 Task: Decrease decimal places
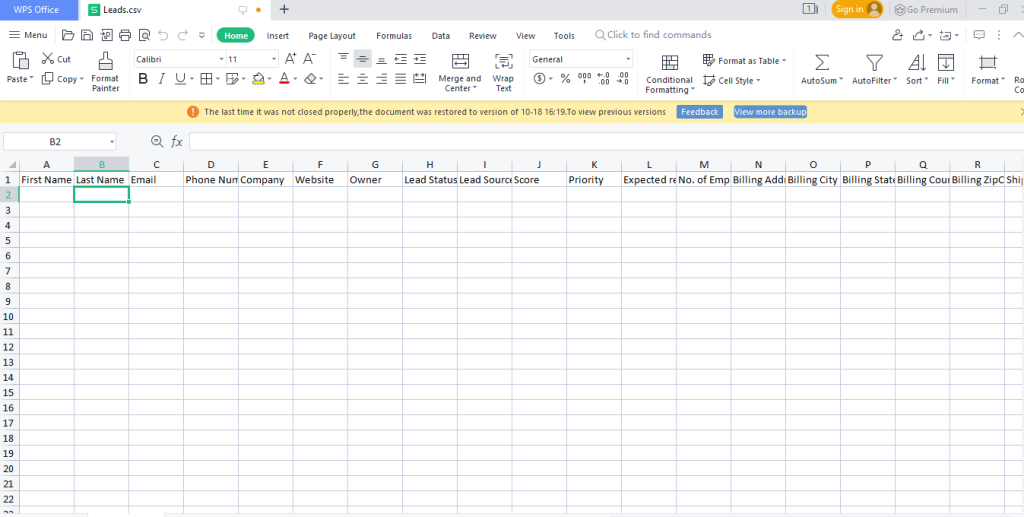coord(623,79)
